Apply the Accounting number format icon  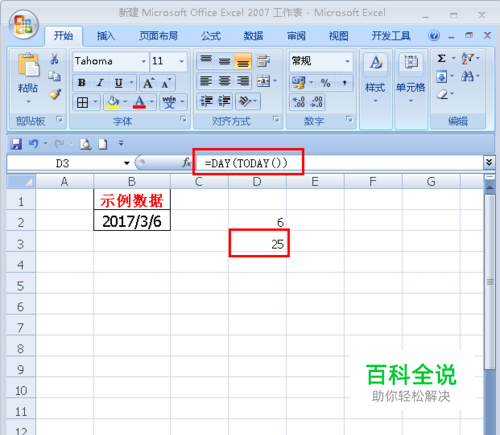click(298, 83)
